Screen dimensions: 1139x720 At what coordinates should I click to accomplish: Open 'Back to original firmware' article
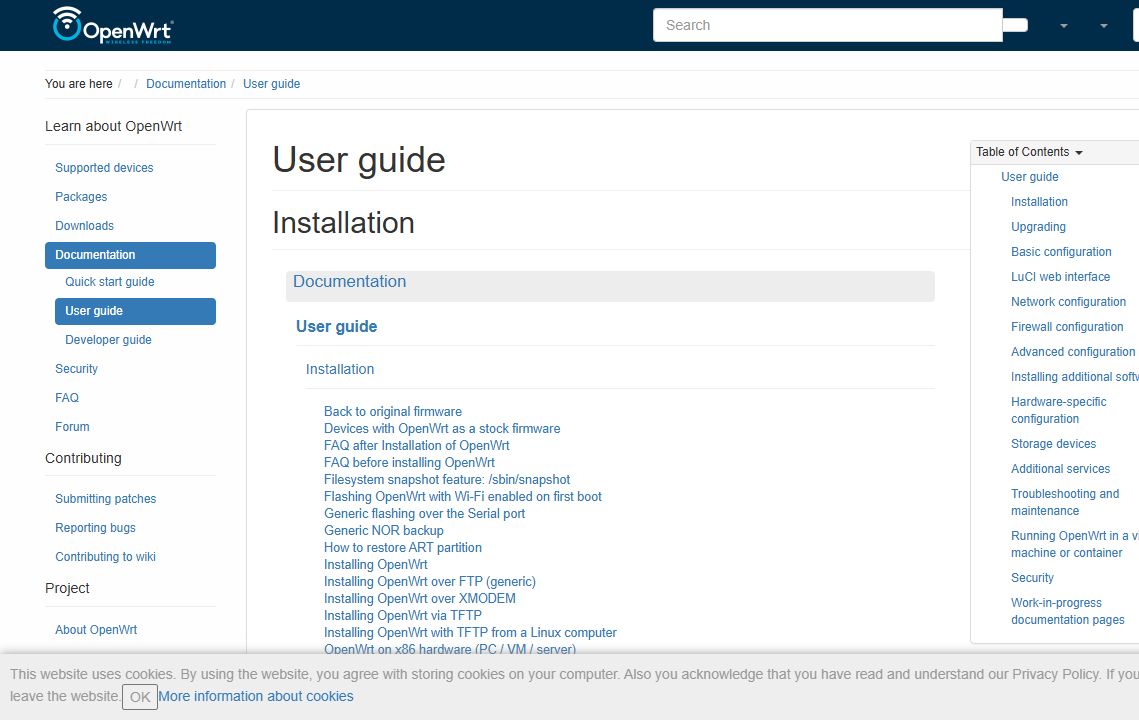tap(393, 411)
